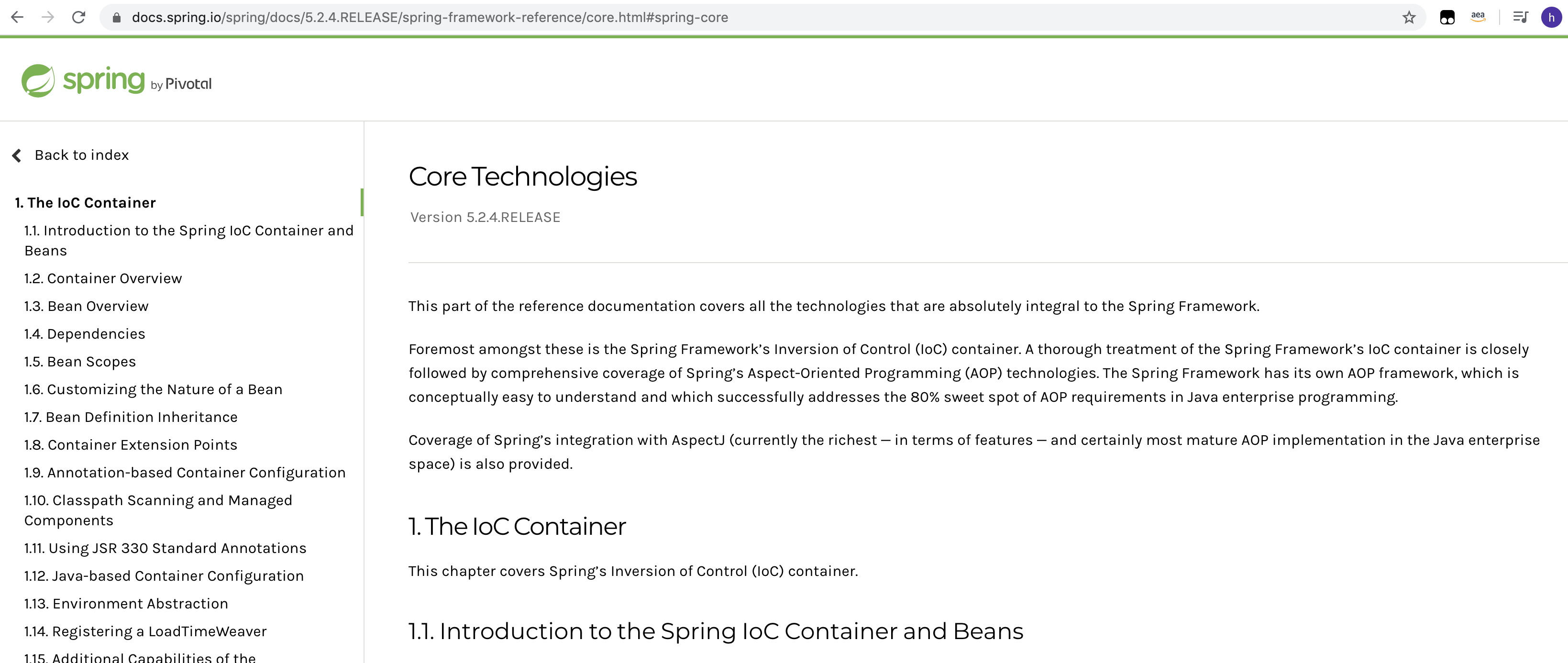Open the media control playlist icon

click(1520, 17)
